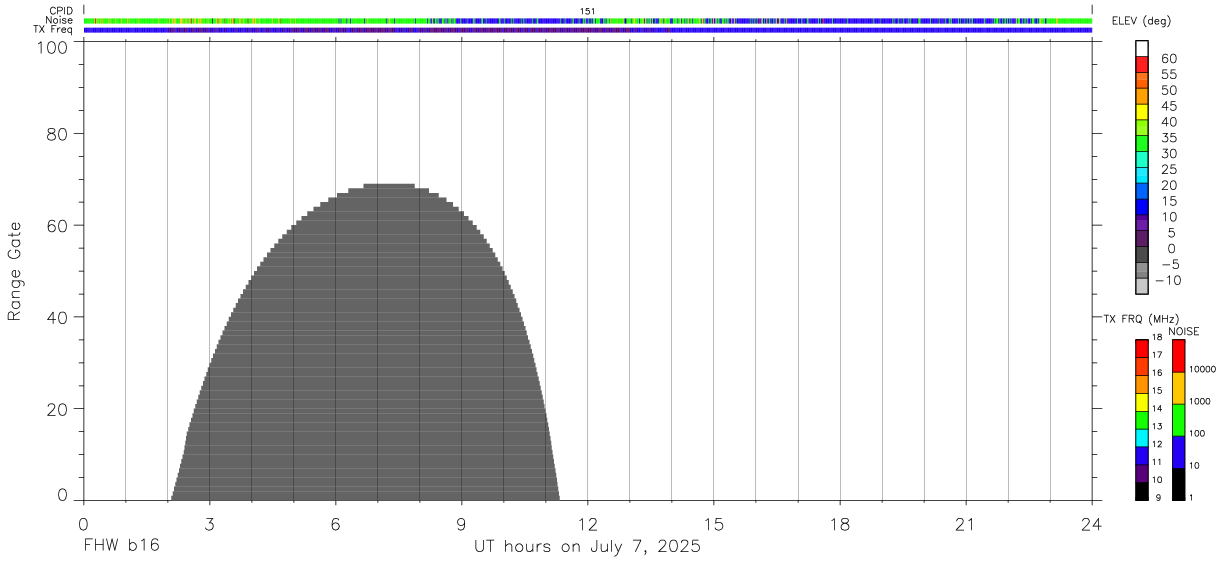The image size is (1228, 567).
Task: Click the '24' UT hour tick label
Action: [x=1092, y=524]
